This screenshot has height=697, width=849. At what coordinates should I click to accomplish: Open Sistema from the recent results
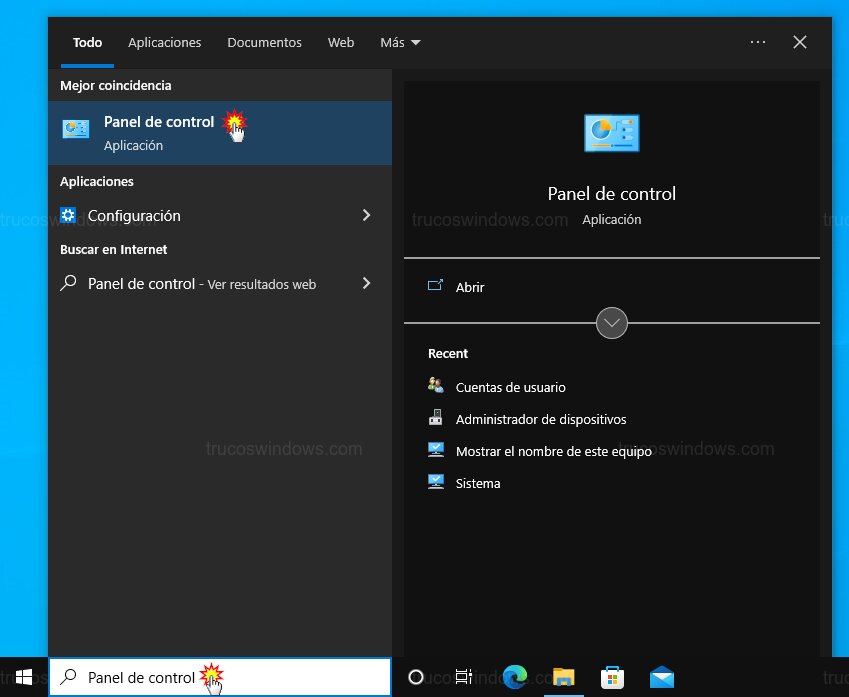(x=435, y=482)
